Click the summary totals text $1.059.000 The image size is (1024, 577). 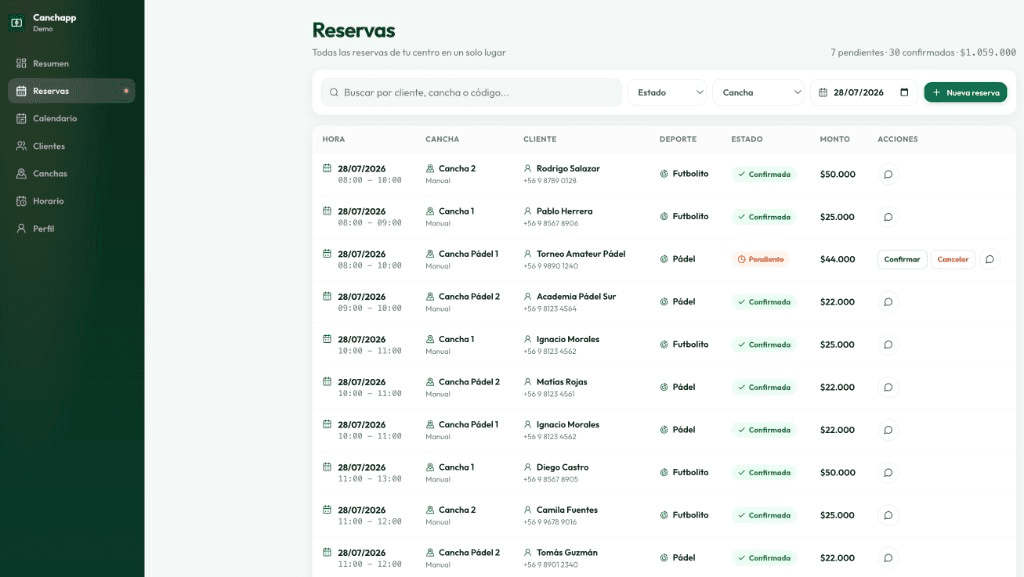[x=987, y=52]
